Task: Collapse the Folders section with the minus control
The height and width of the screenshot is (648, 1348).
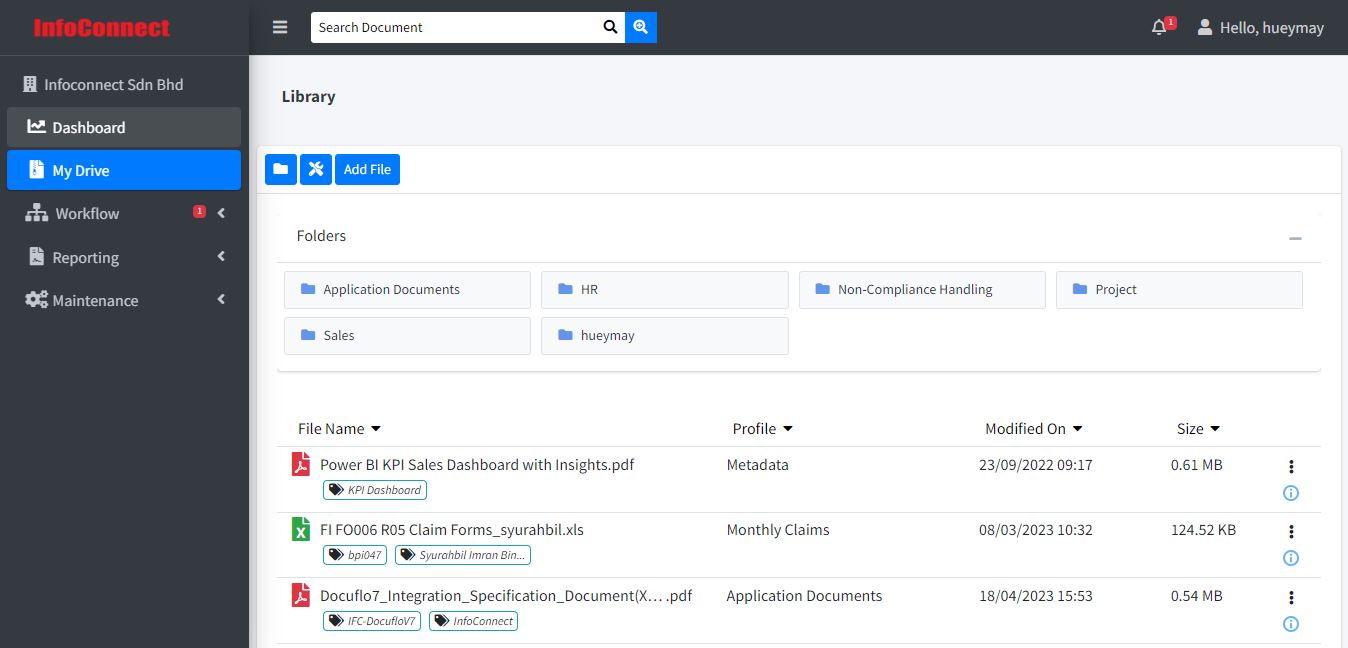Action: coord(1296,239)
